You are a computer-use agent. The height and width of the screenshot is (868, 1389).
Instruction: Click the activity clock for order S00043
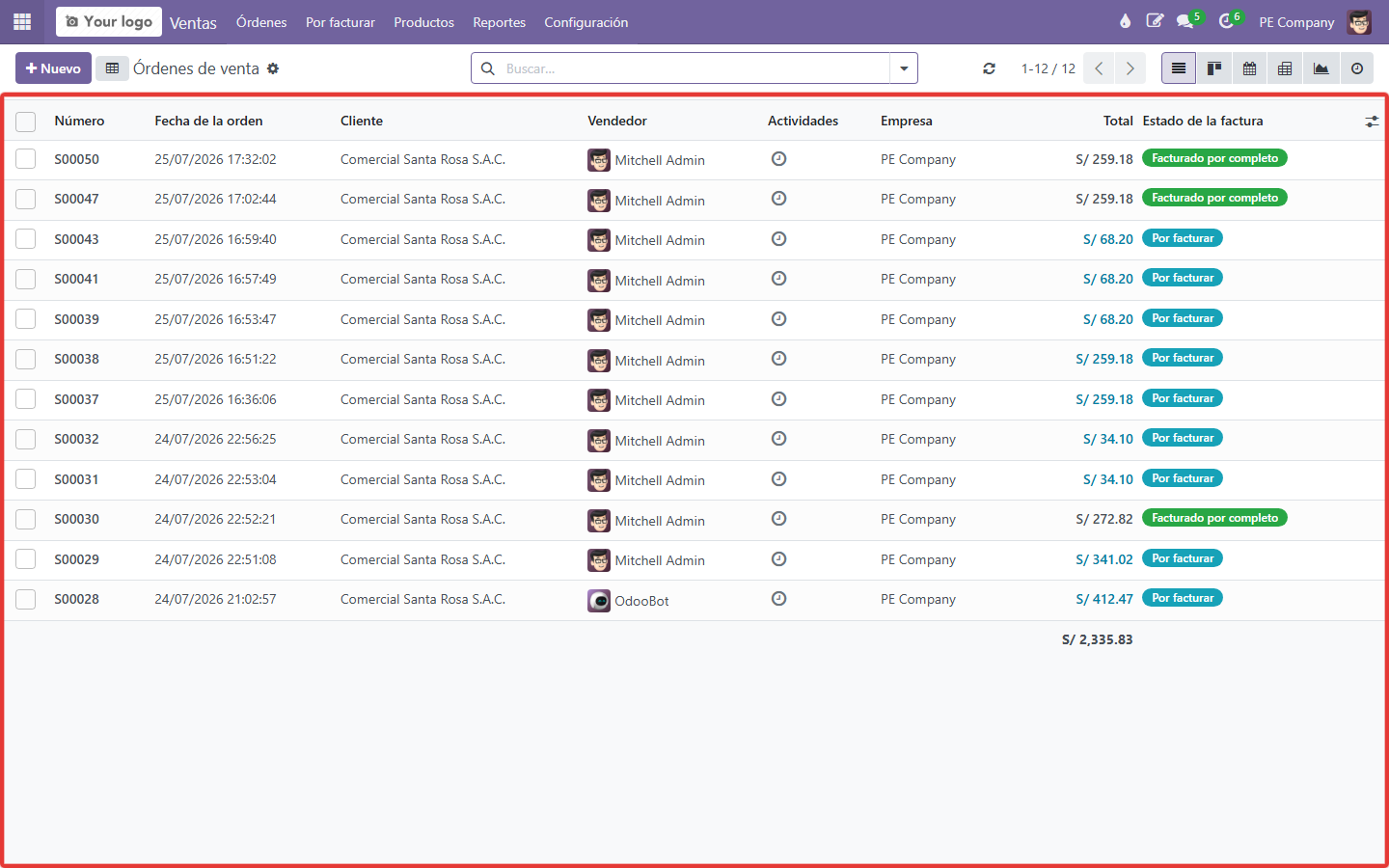click(x=779, y=238)
